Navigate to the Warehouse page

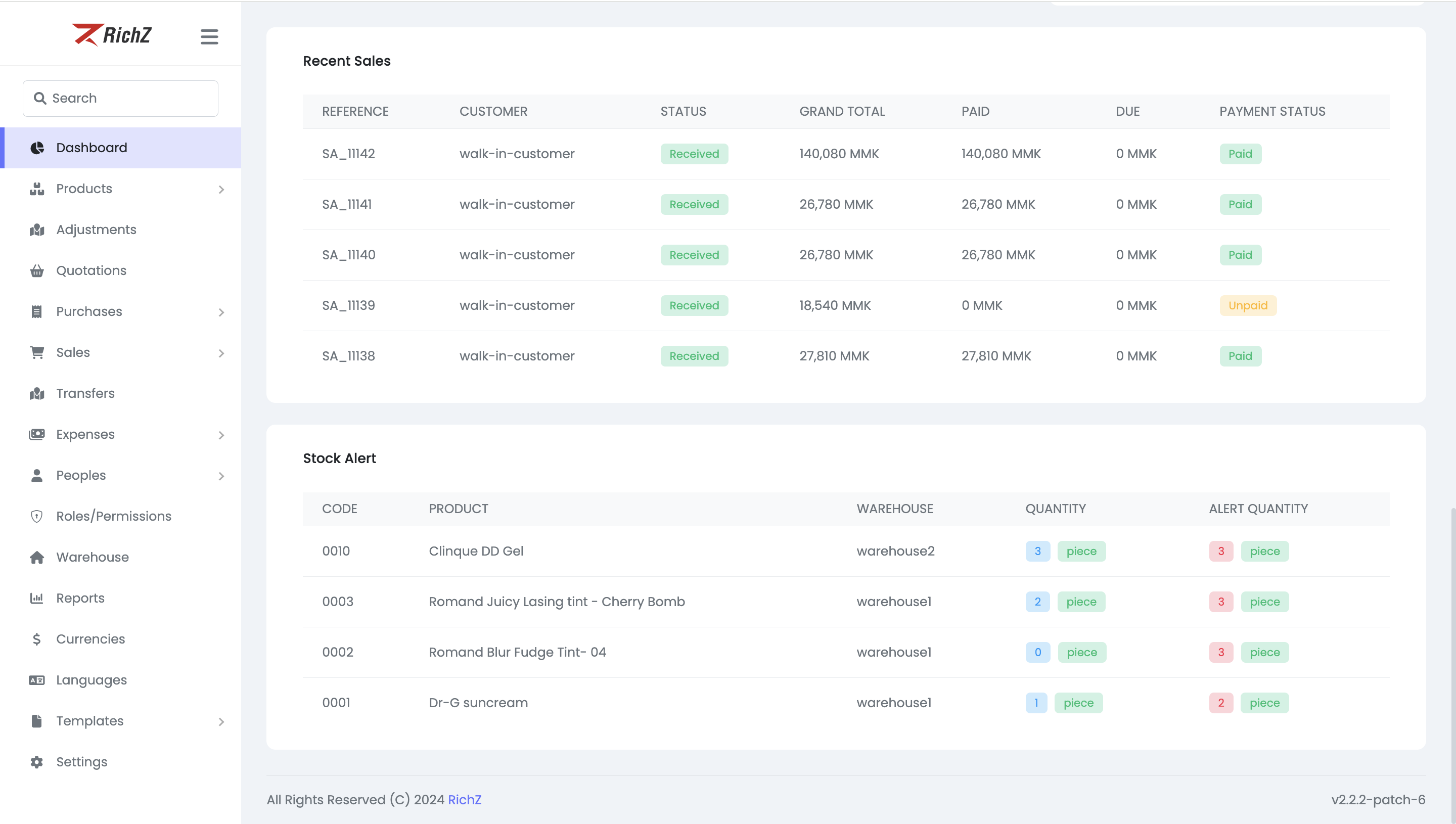tap(120, 558)
